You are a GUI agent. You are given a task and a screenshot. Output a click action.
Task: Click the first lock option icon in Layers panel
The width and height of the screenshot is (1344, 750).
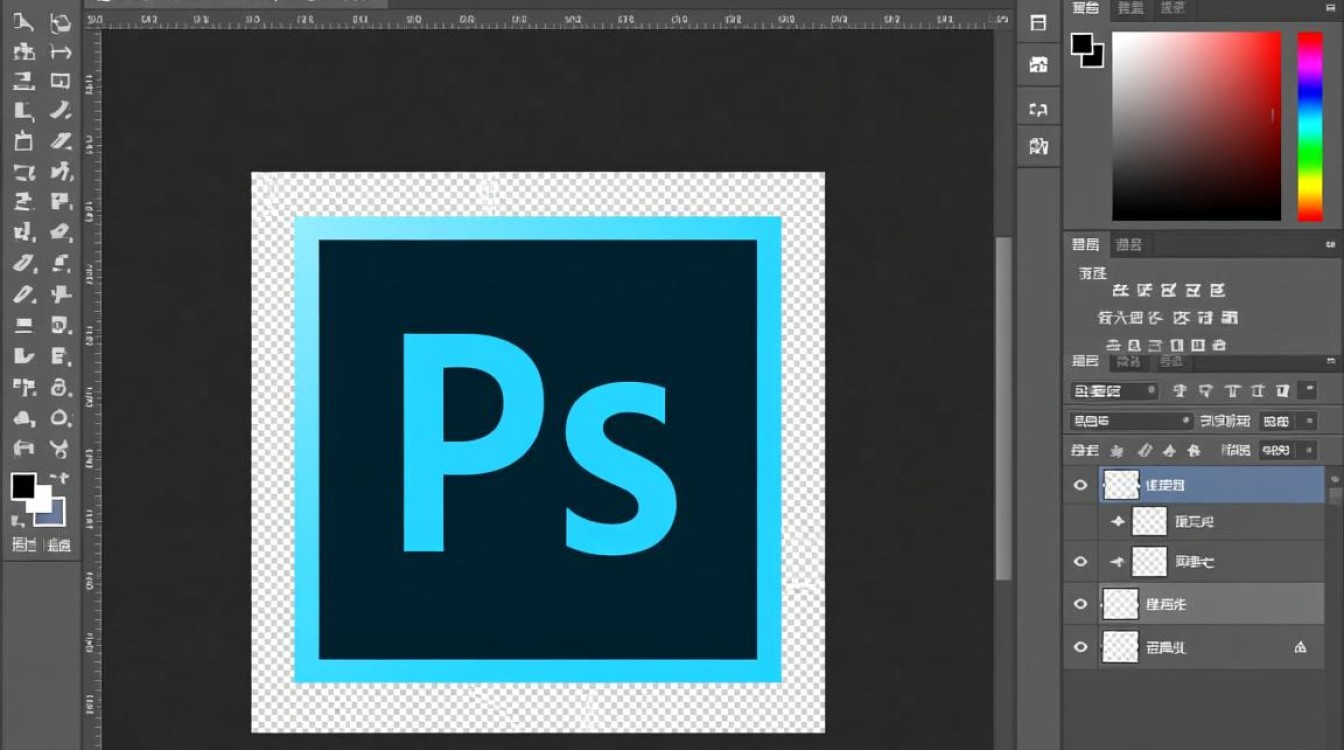(x=1119, y=451)
